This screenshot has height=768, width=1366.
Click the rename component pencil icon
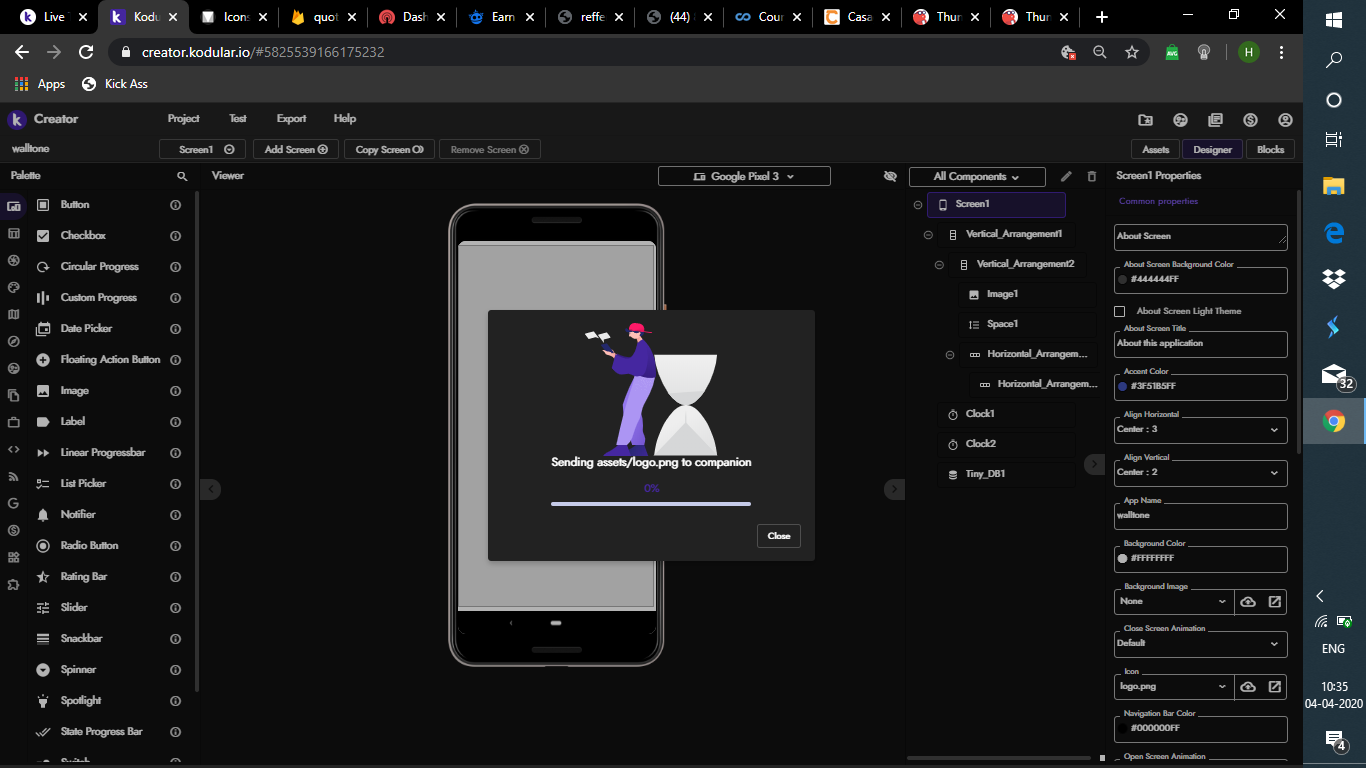click(x=1066, y=176)
